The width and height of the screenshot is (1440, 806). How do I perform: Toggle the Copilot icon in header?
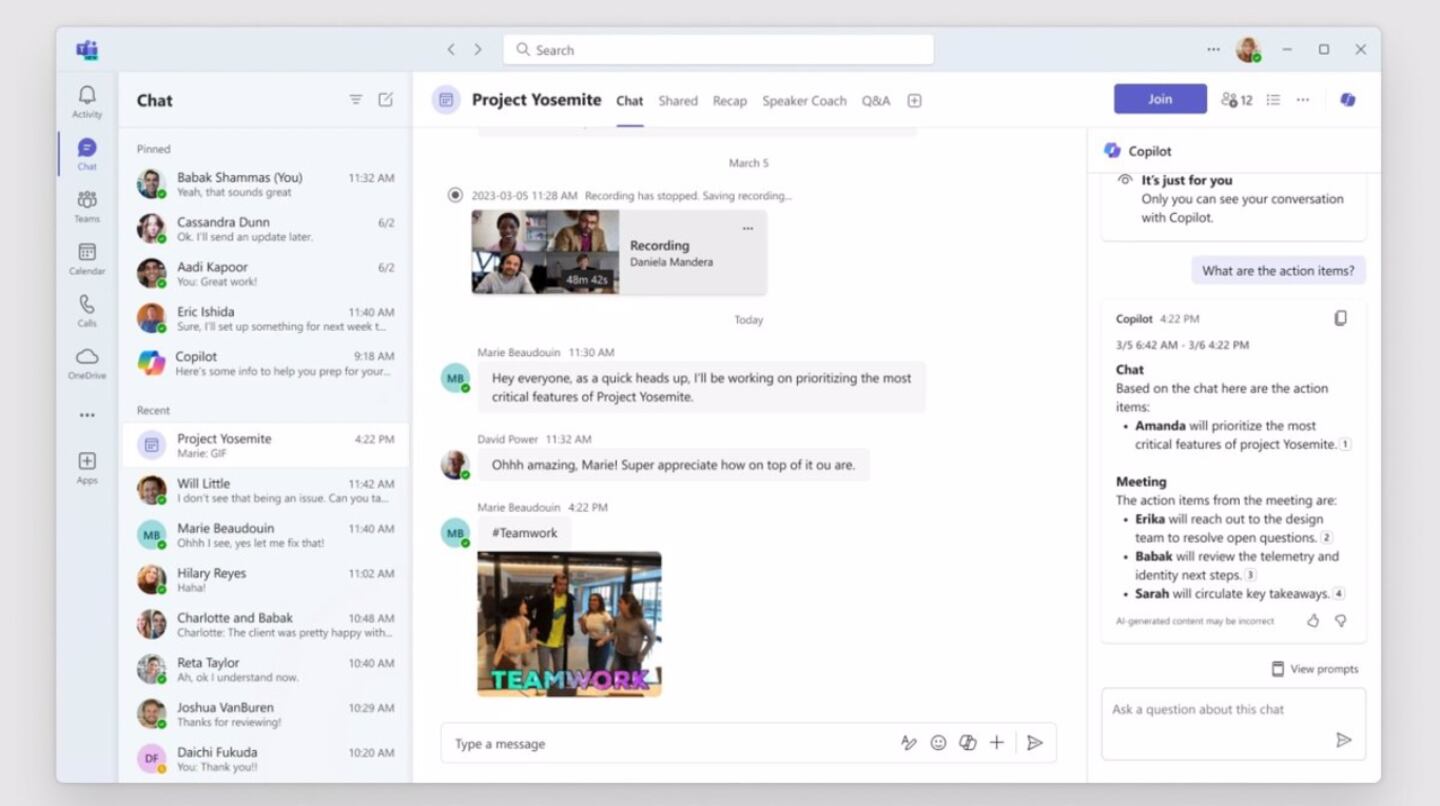point(1348,100)
